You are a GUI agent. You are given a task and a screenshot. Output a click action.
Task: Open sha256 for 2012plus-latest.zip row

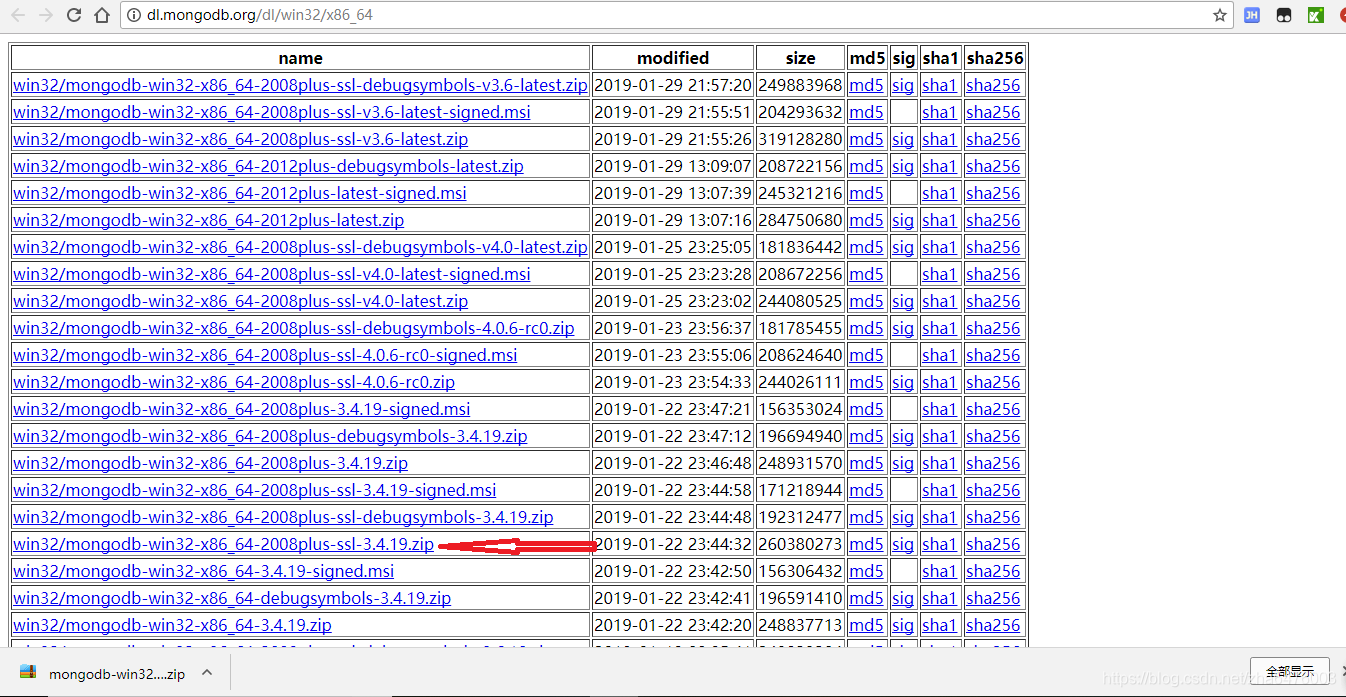pos(993,220)
